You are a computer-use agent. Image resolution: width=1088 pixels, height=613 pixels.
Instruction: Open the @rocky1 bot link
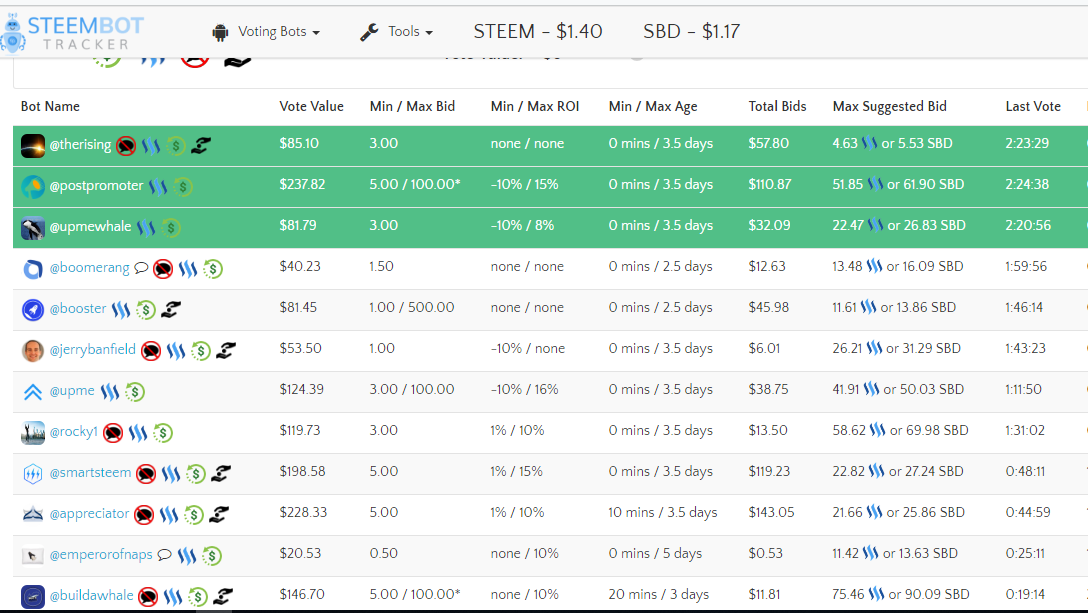74,432
